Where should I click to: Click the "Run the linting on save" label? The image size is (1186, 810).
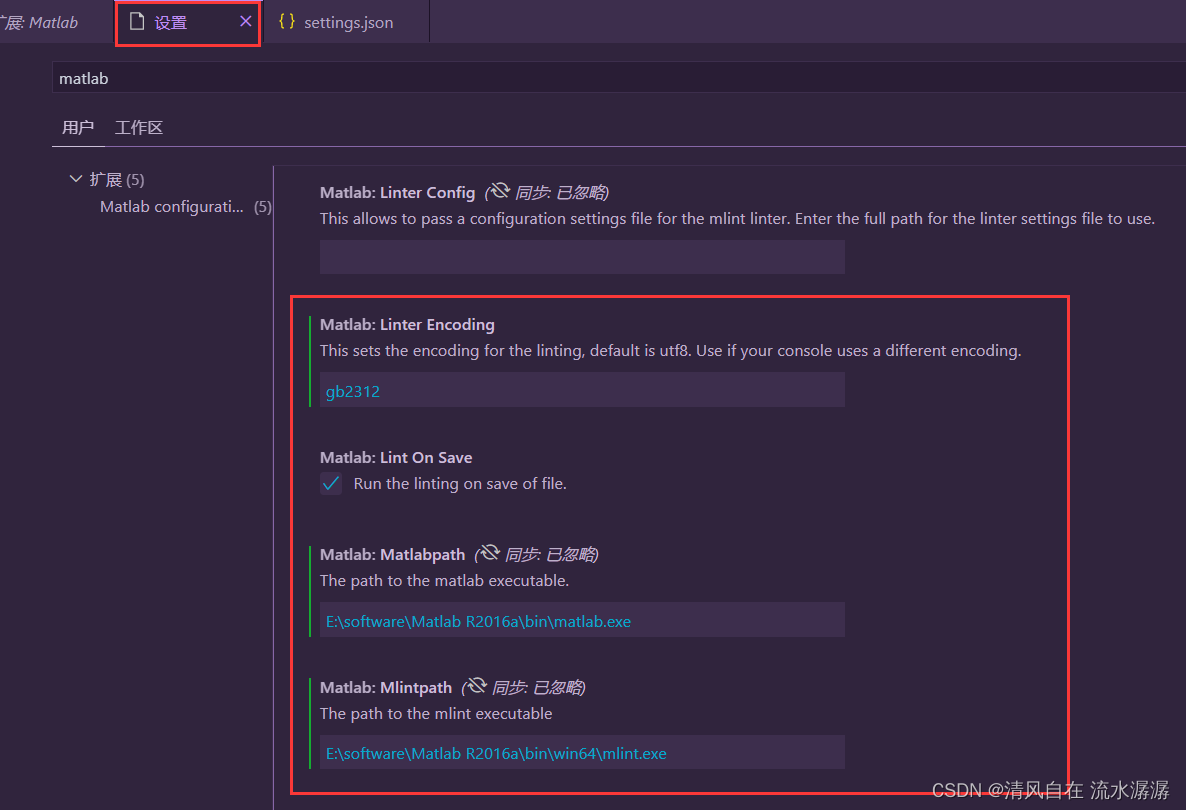[460, 484]
